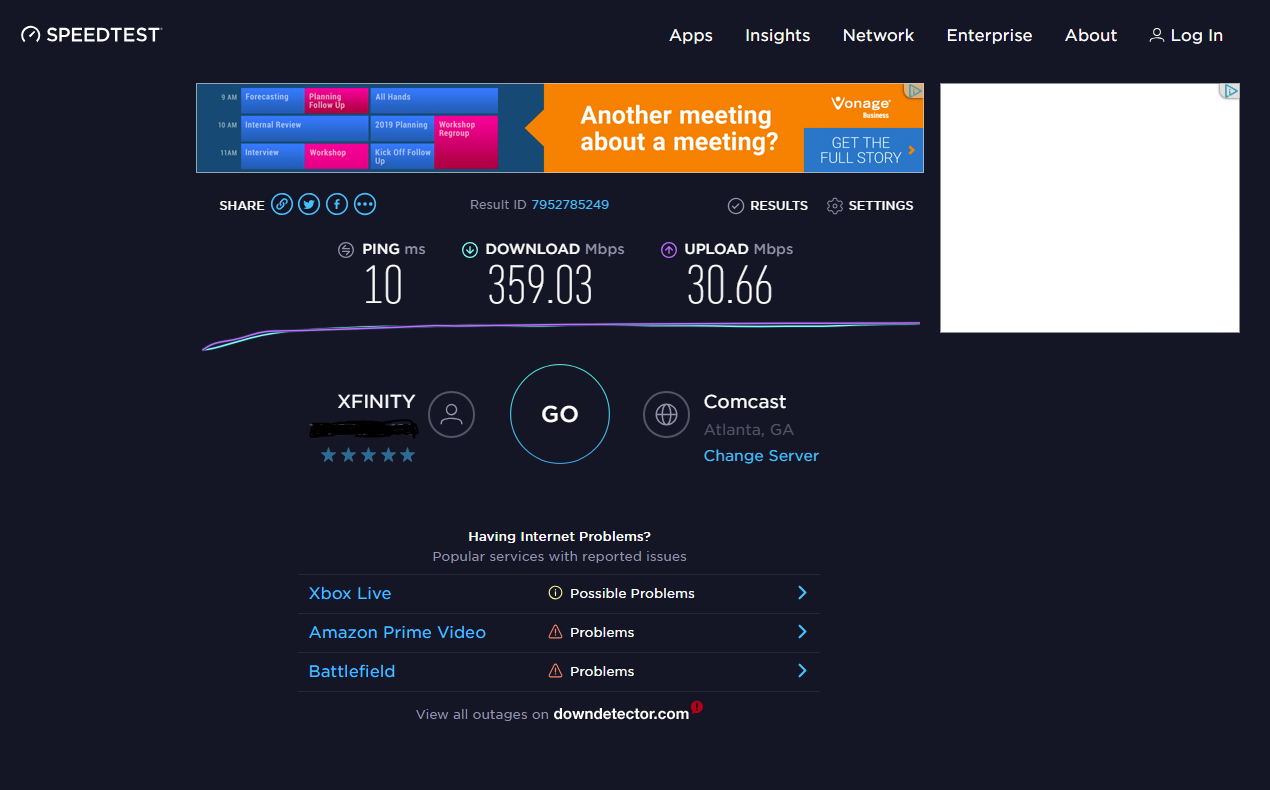Click the downdetector red exclamation badge

coord(697,707)
